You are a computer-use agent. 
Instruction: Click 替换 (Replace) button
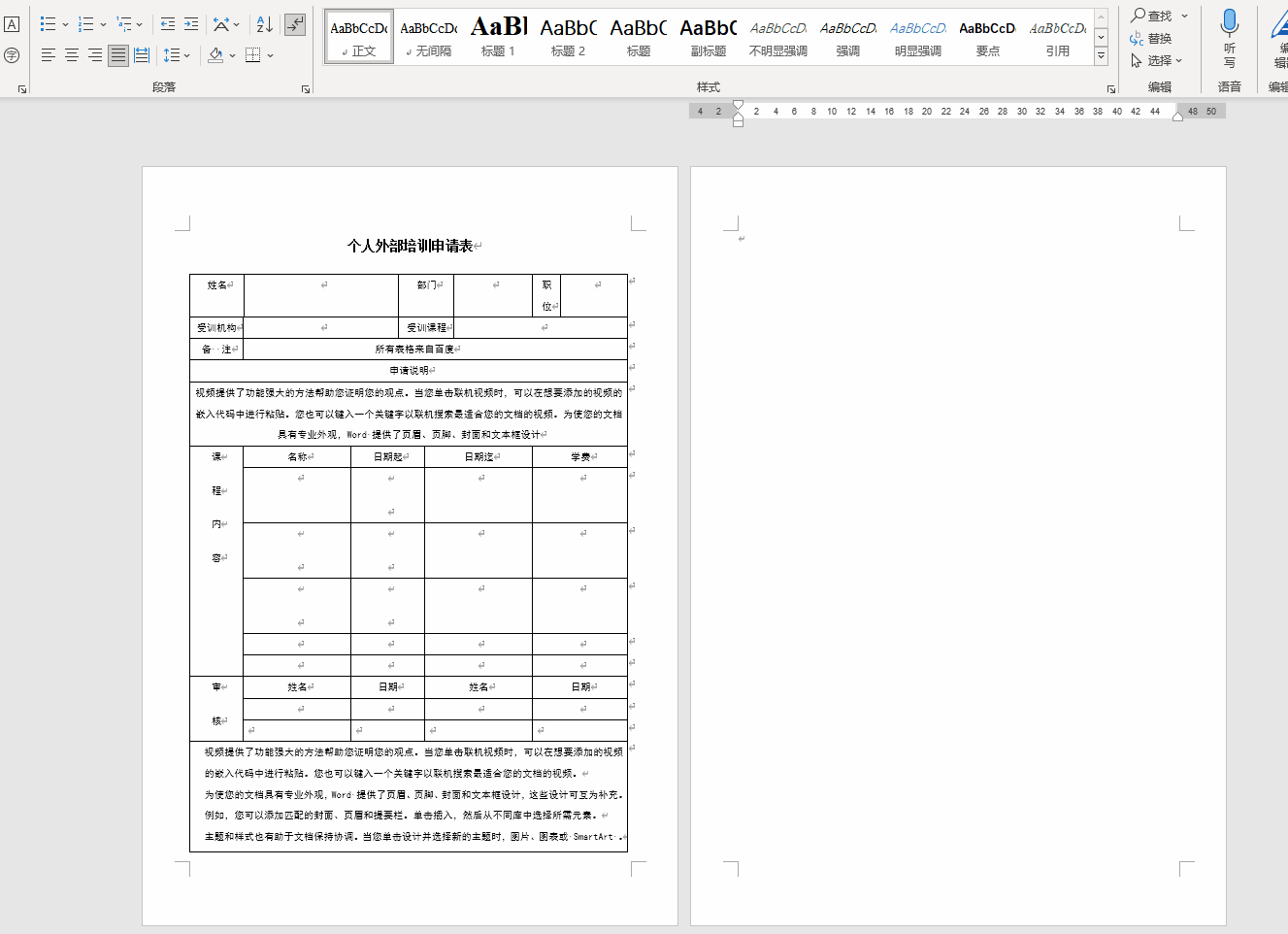point(1151,38)
